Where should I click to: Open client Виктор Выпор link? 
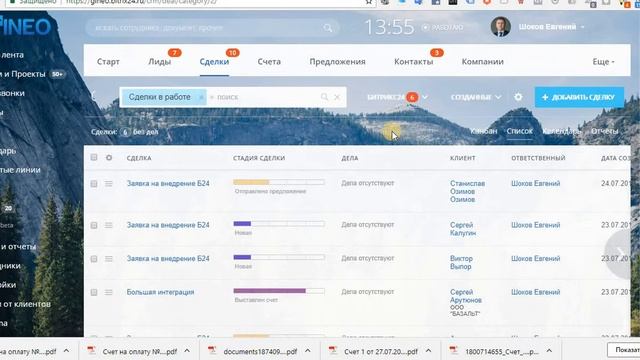[x=461, y=262]
